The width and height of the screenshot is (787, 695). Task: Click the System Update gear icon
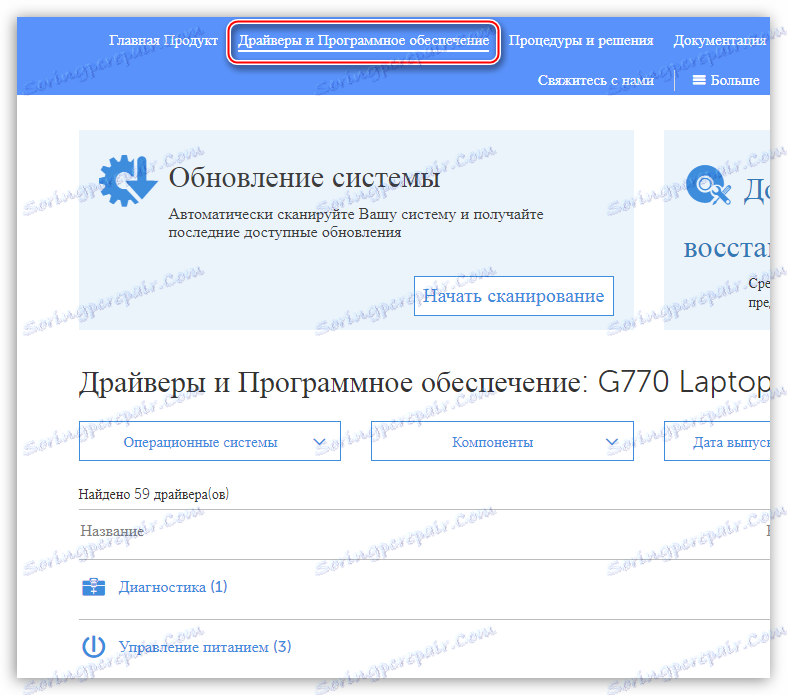(127, 180)
